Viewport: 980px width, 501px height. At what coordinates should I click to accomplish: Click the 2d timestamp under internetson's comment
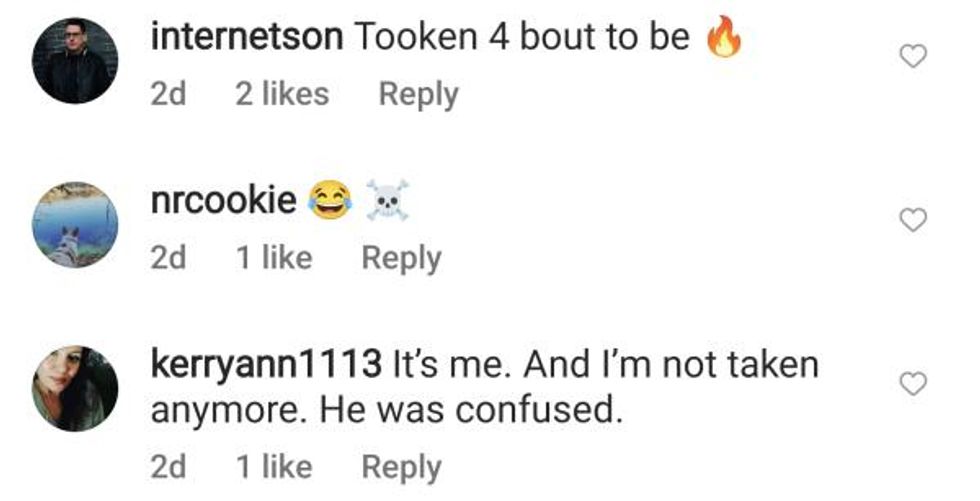[168, 95]
